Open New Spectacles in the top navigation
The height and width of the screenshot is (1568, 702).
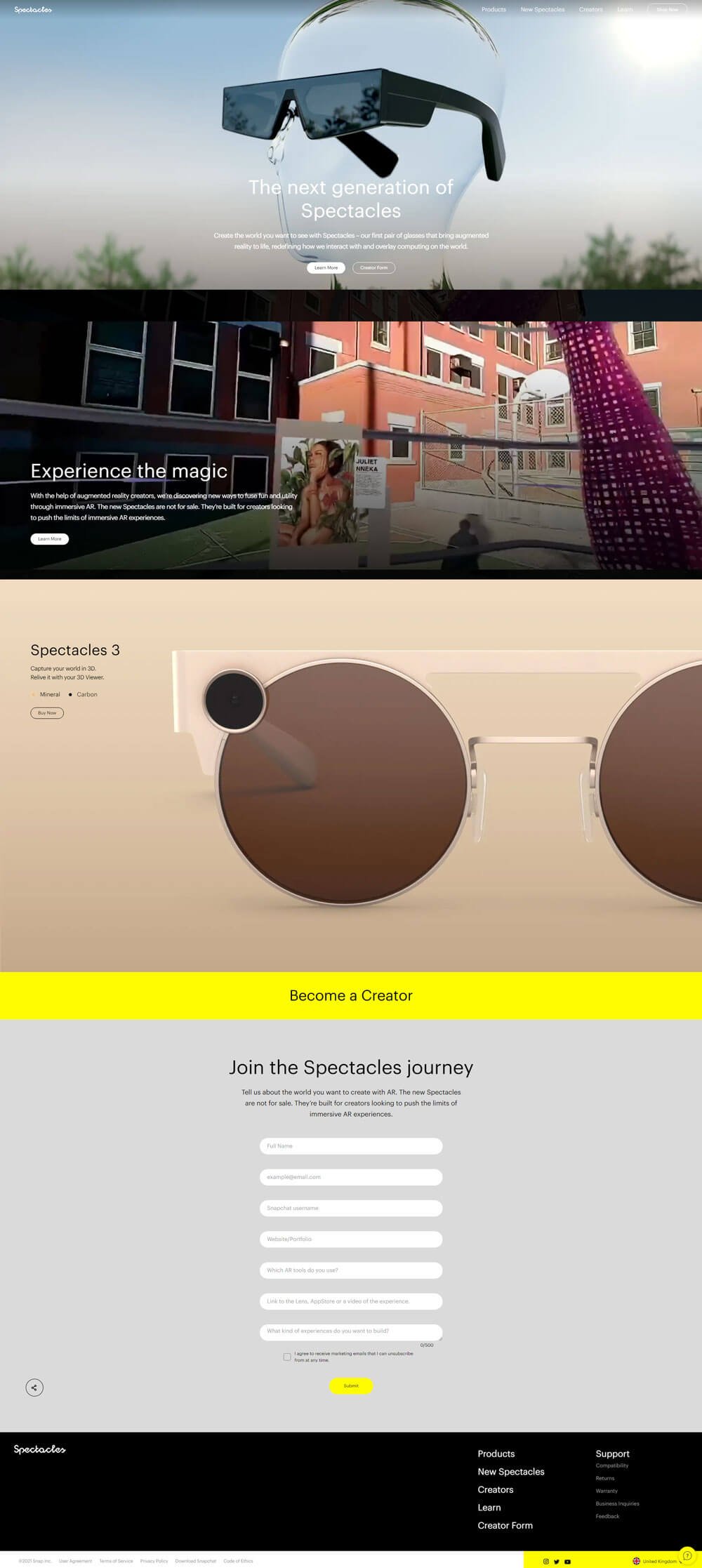click(x=543, y=10)
